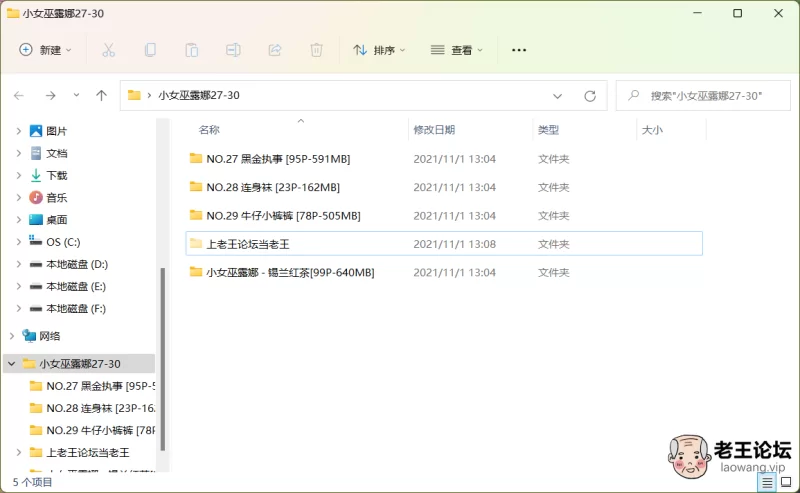Screen dimensions: 800x493
Task: Open 本地磁盘 (D:) in sidebar
Action: pyautogui.click(x=69, y=264)
